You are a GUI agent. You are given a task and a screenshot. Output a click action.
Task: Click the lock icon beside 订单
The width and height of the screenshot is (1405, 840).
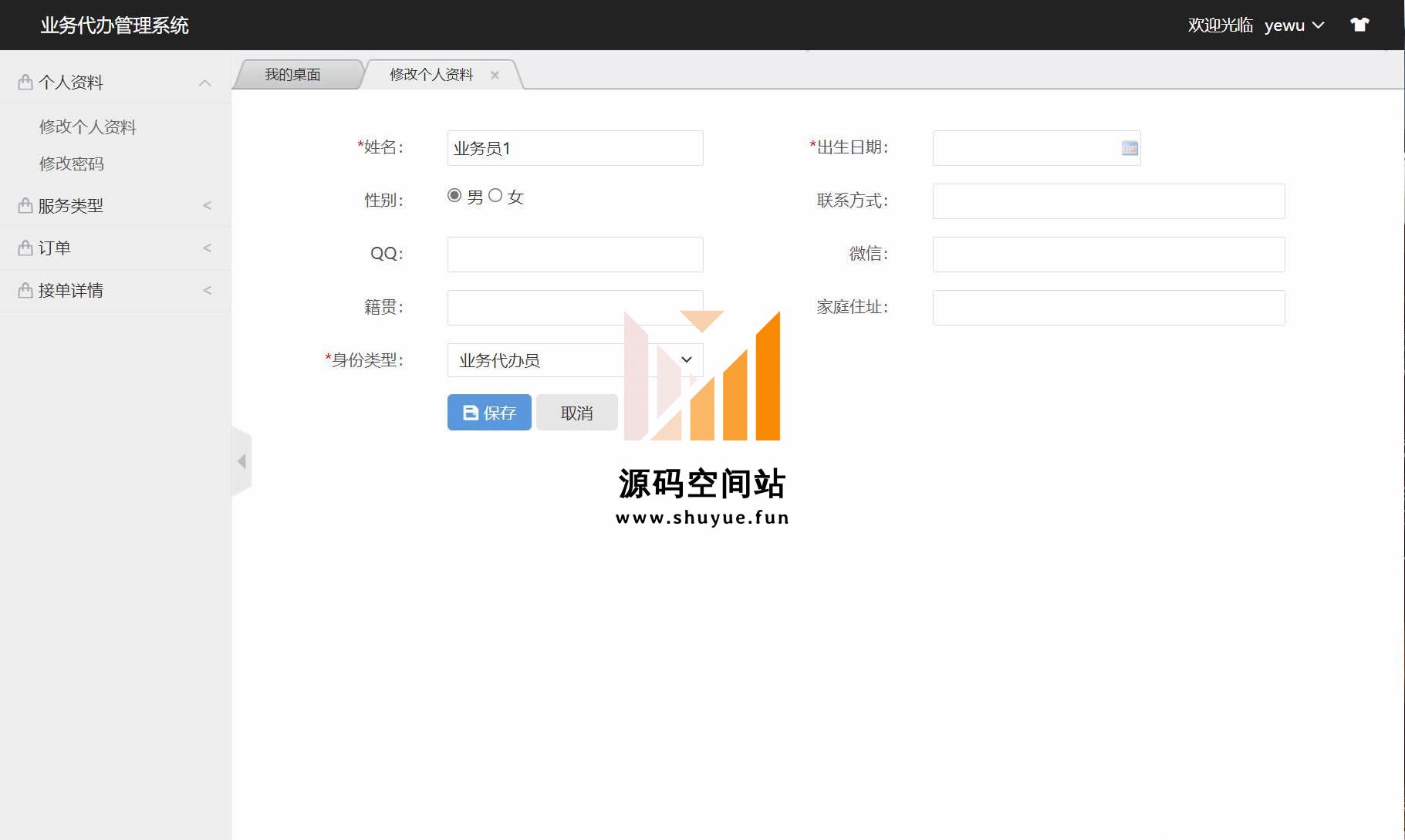[x=25, y=248]
